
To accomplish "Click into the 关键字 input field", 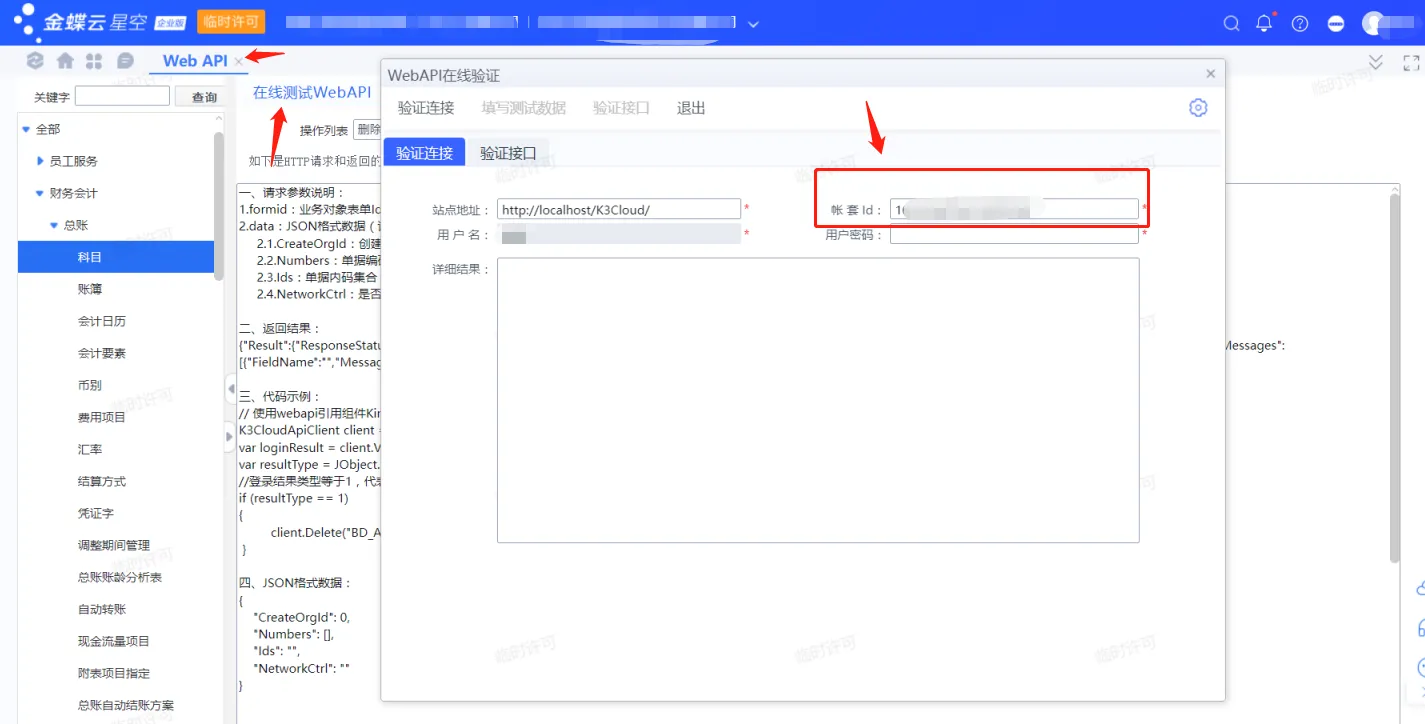I will pyautogui.click(x=122, y=97).
